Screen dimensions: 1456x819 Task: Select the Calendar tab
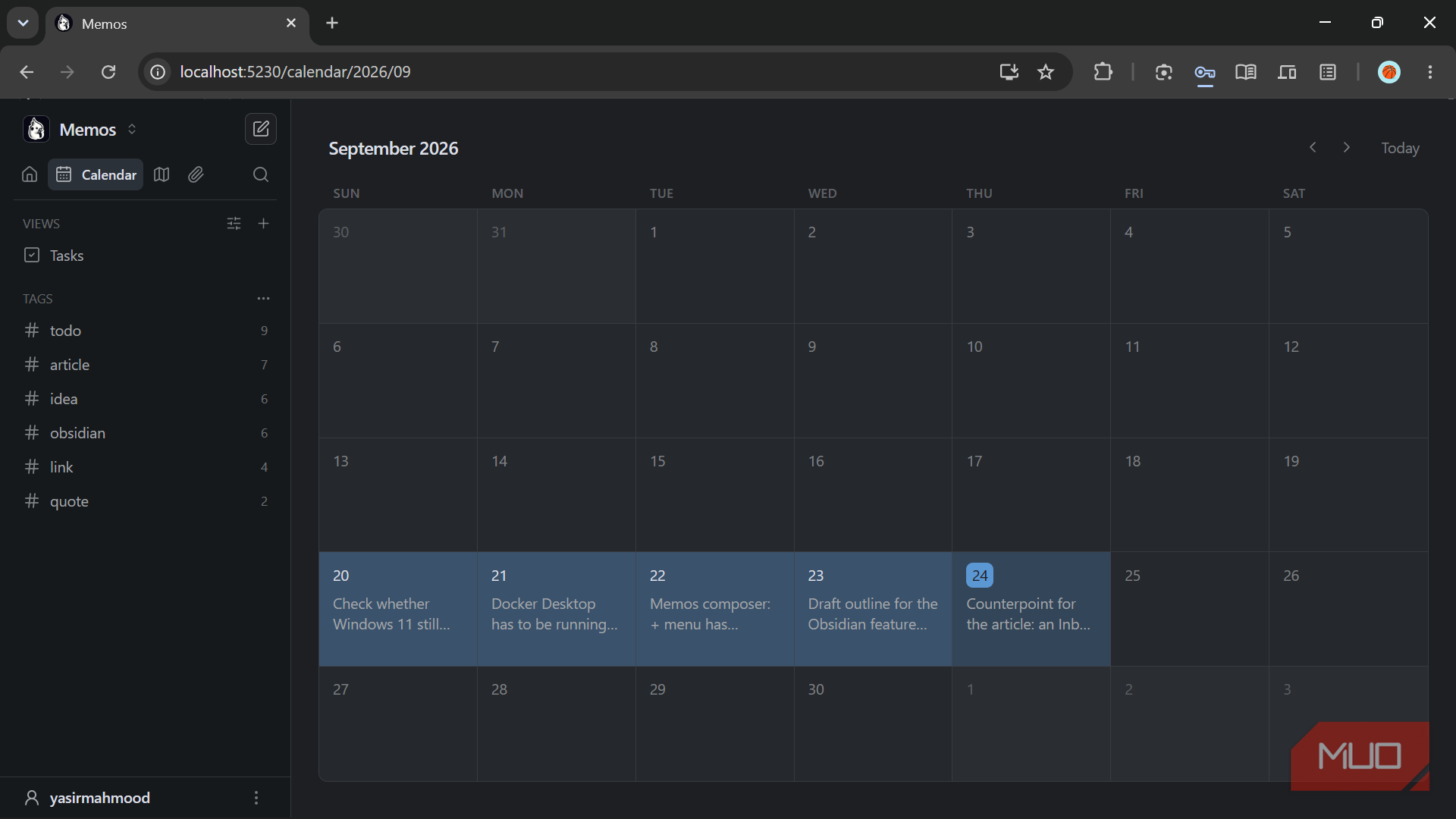click(96, 174)
